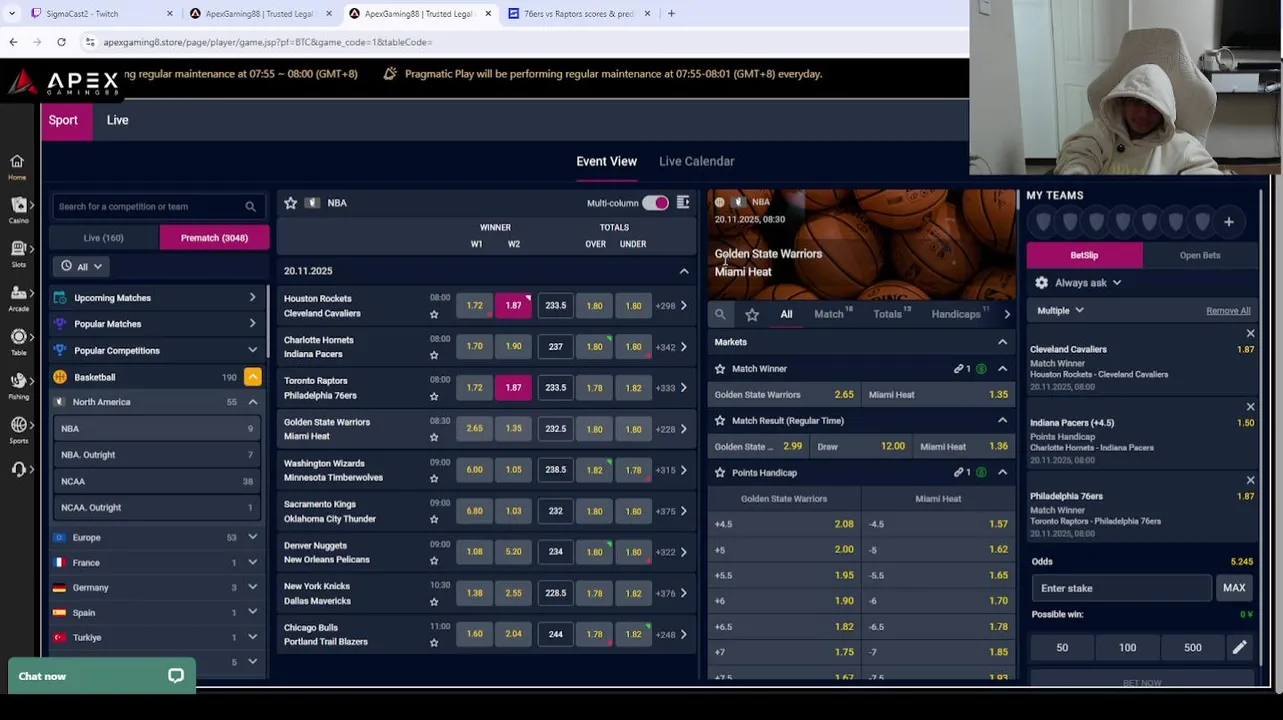Open the Multiple bet type dropdown
This screenshot has width=1283, height=720.
tap(1060, 311)
